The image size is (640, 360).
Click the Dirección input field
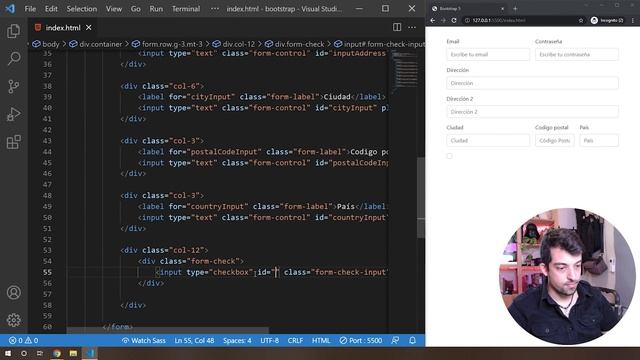pos(532,83)
